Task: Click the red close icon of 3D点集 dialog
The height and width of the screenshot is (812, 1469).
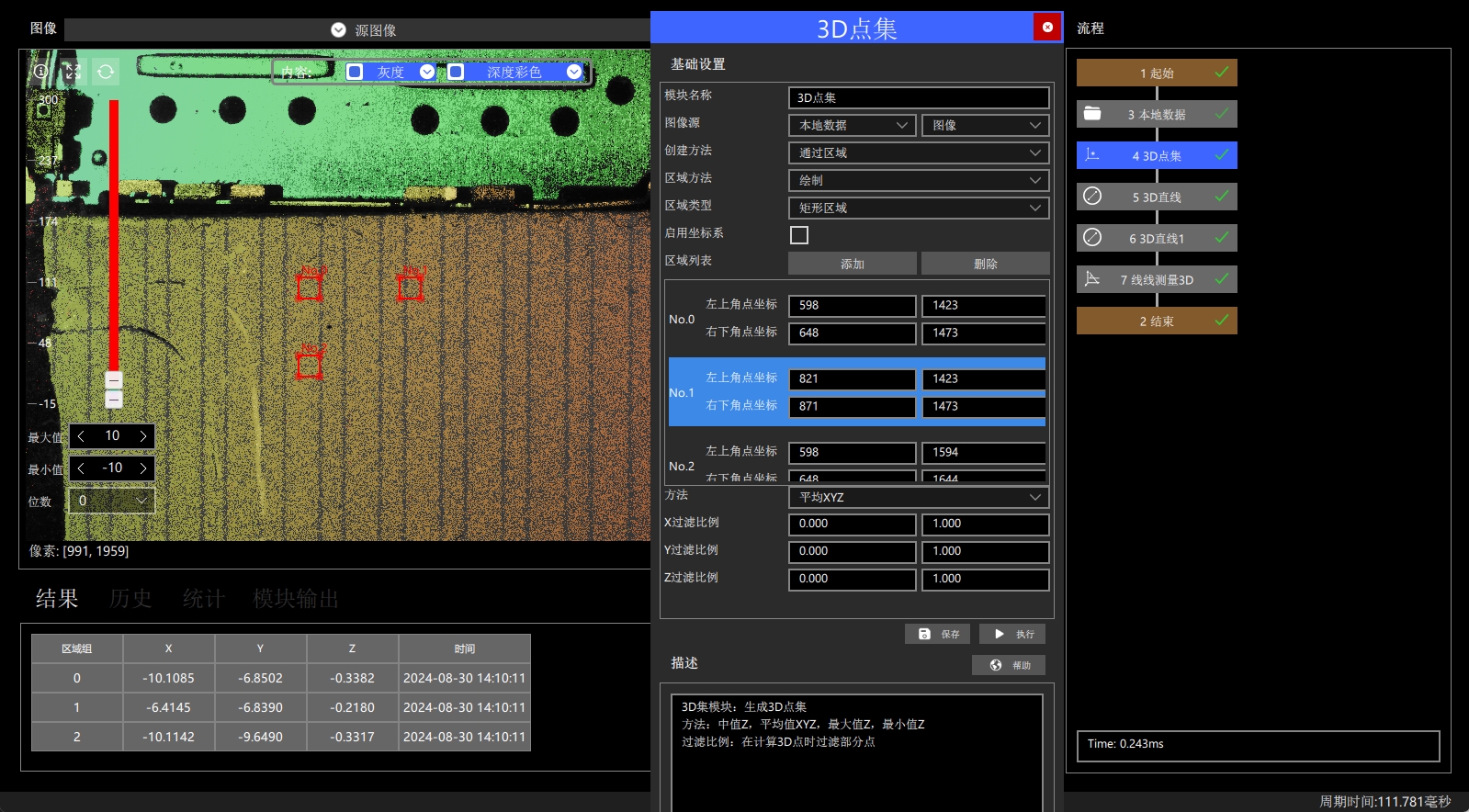Action: [x=1047, y=28]
